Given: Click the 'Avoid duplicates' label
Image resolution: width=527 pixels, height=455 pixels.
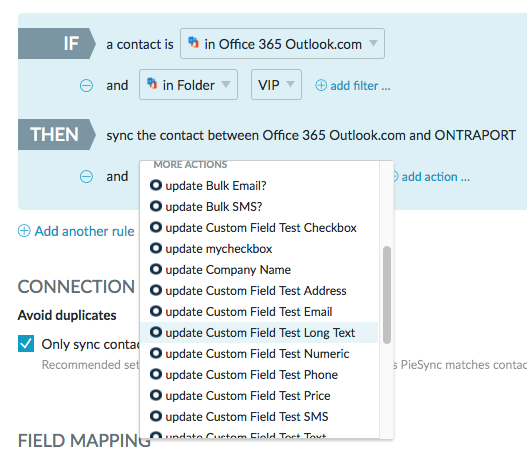Looking at the screenshot, I should point(67,315).
